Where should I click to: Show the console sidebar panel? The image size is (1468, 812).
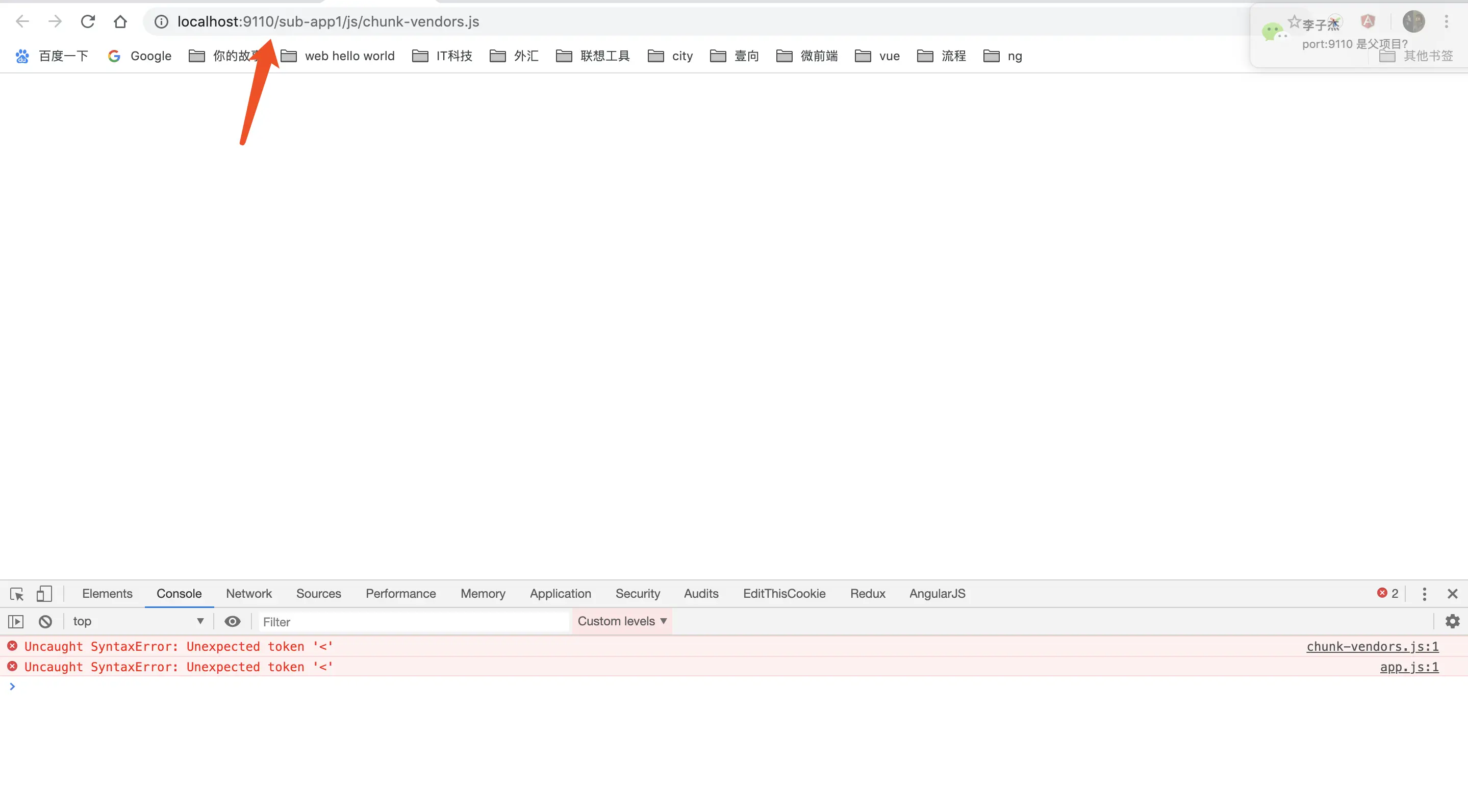coord(15,622)
